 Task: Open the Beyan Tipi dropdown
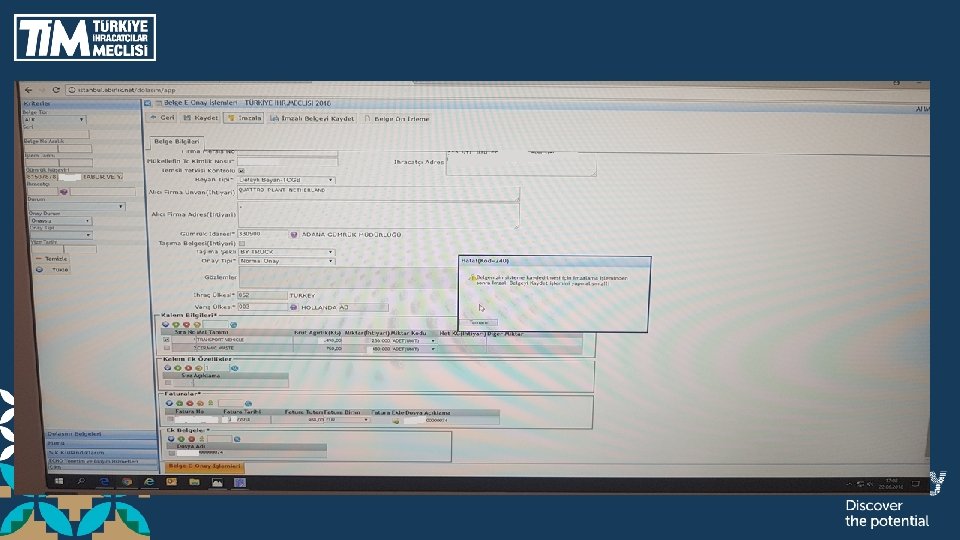[287, 180]
